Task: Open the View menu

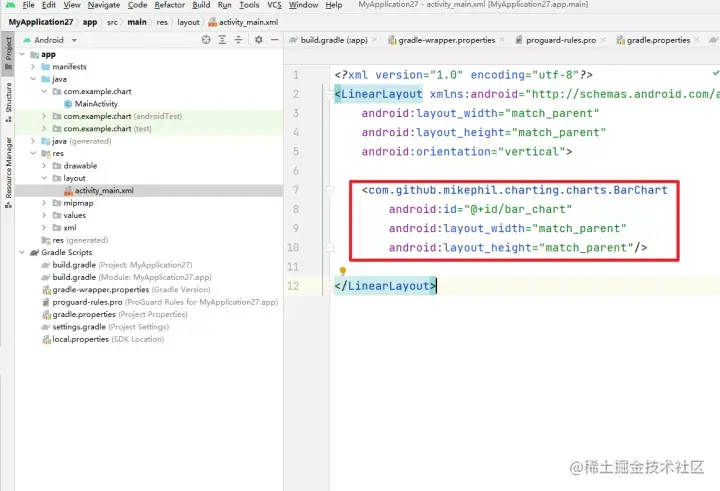Action: [x=72, y=5]
